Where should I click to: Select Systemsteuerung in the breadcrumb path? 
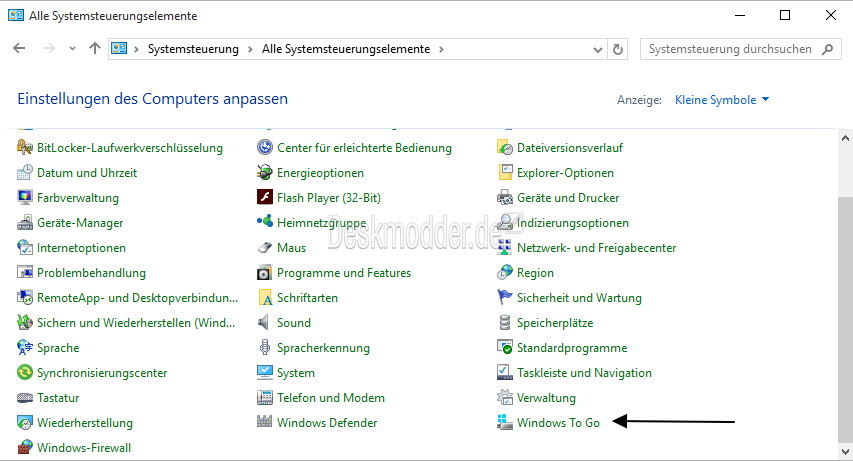(193, 49)
